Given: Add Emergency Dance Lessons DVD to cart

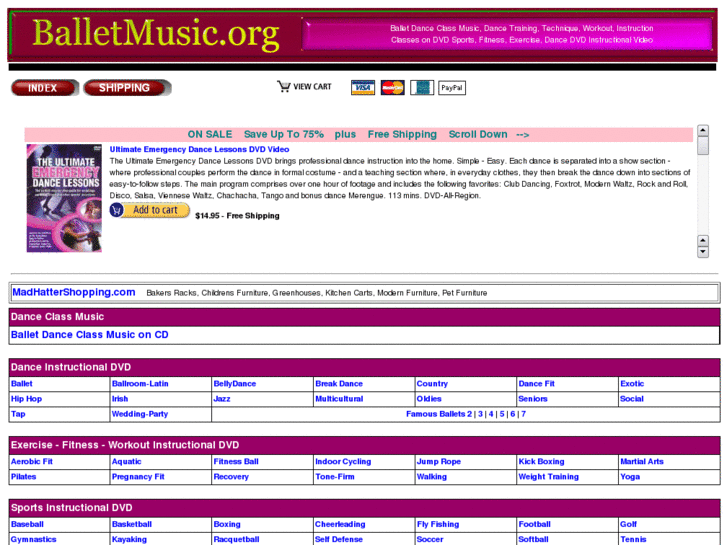Looking at the screenshot, I should [x=150, y=210].
